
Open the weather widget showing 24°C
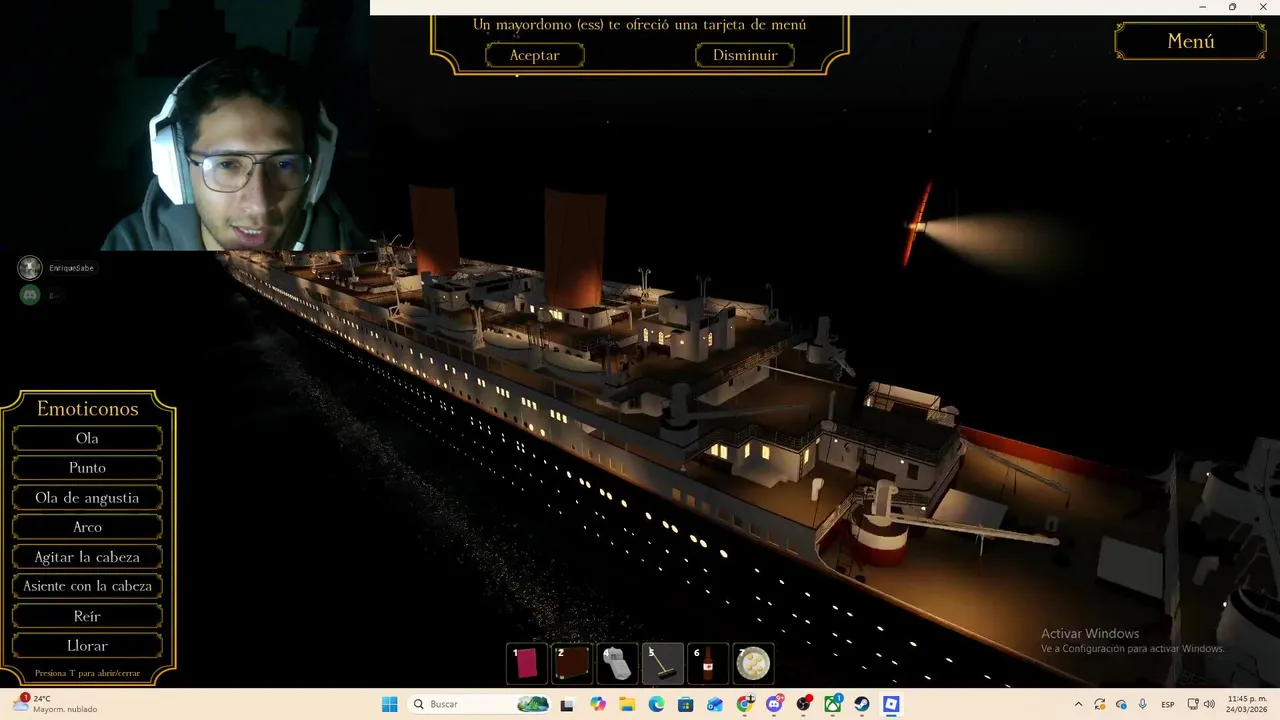click(56, 704)
